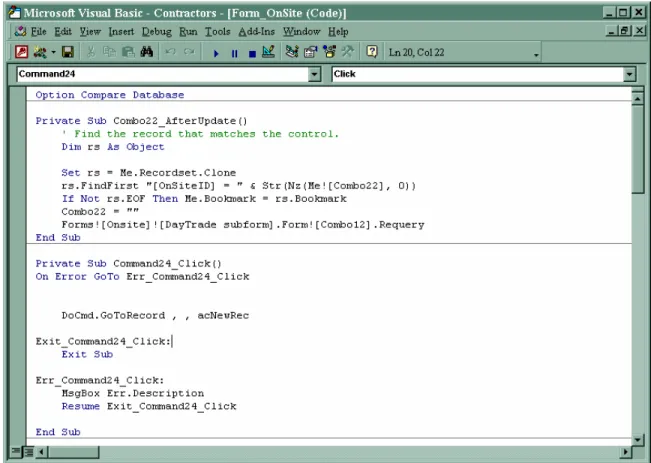Click the 'Forms![Onsite]![DayTrade subform]' line
This screenshot has width=651, height=463.
tap(243, 225)
